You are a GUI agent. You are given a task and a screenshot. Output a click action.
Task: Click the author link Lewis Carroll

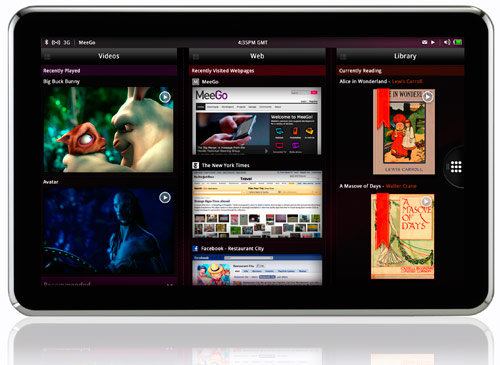[407, 81]
